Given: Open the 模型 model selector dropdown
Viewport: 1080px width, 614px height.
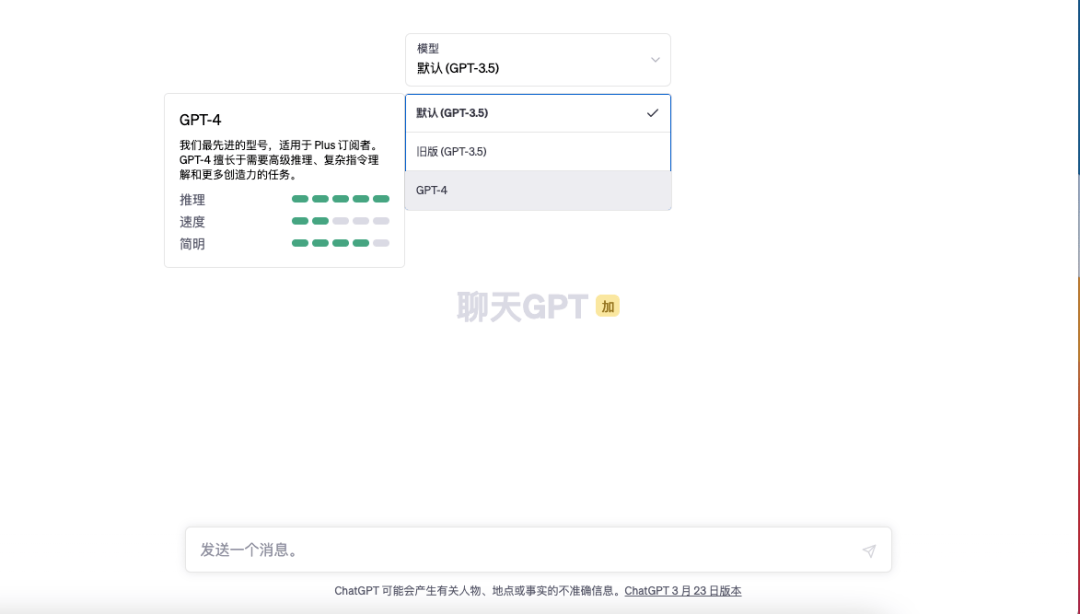Looking at the screenshot, I should tap(537, 60).
